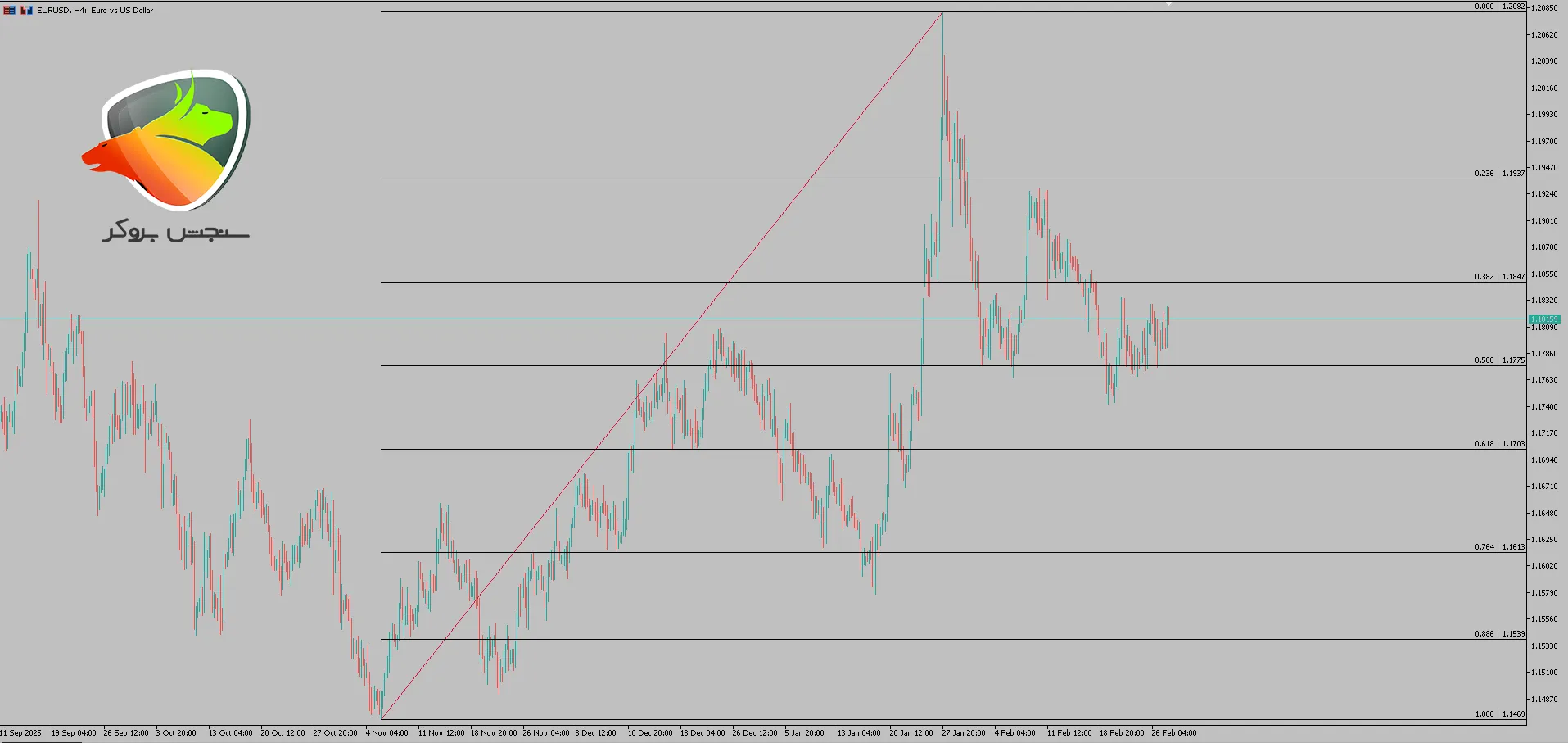Viewport: 1568px width, 743px height.
Task: Click price scale value 1.17860
Action: pyautogui.click(x=1544, y=354)
